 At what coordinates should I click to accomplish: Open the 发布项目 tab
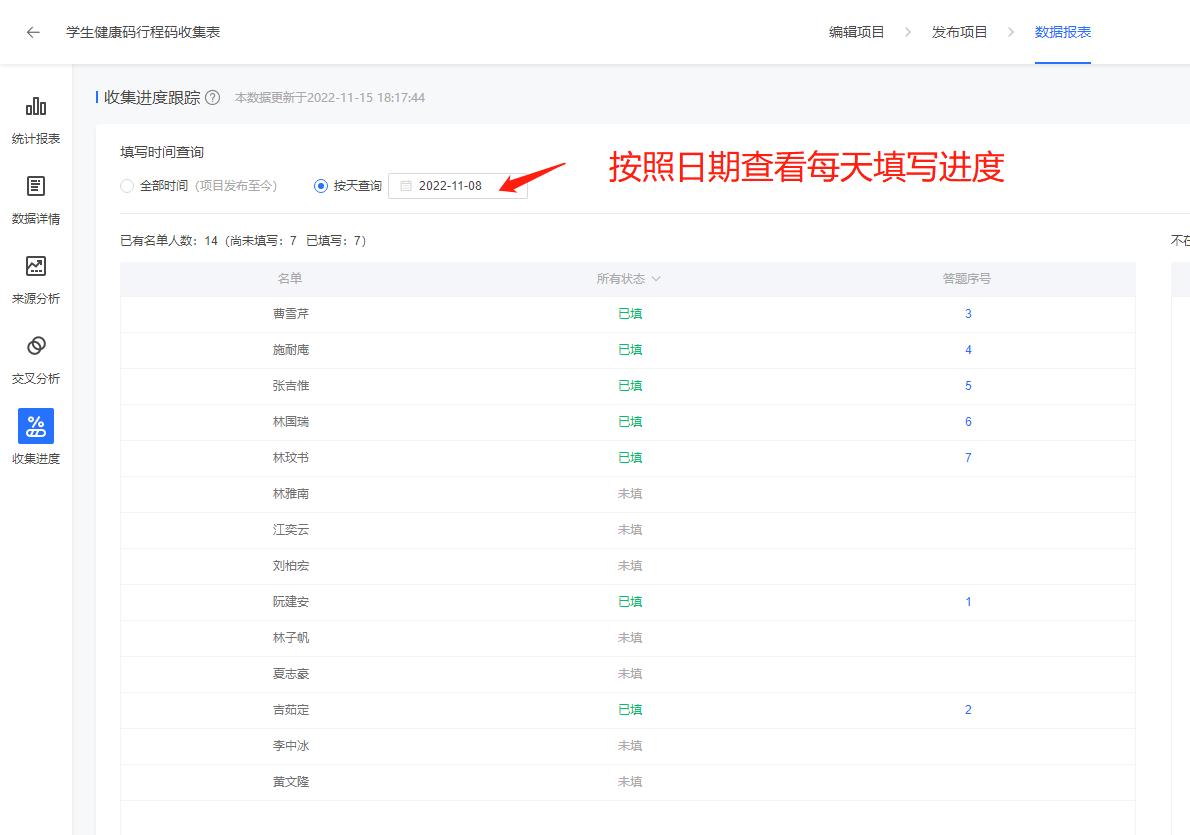pyautogui.click(x=959, y=31)
